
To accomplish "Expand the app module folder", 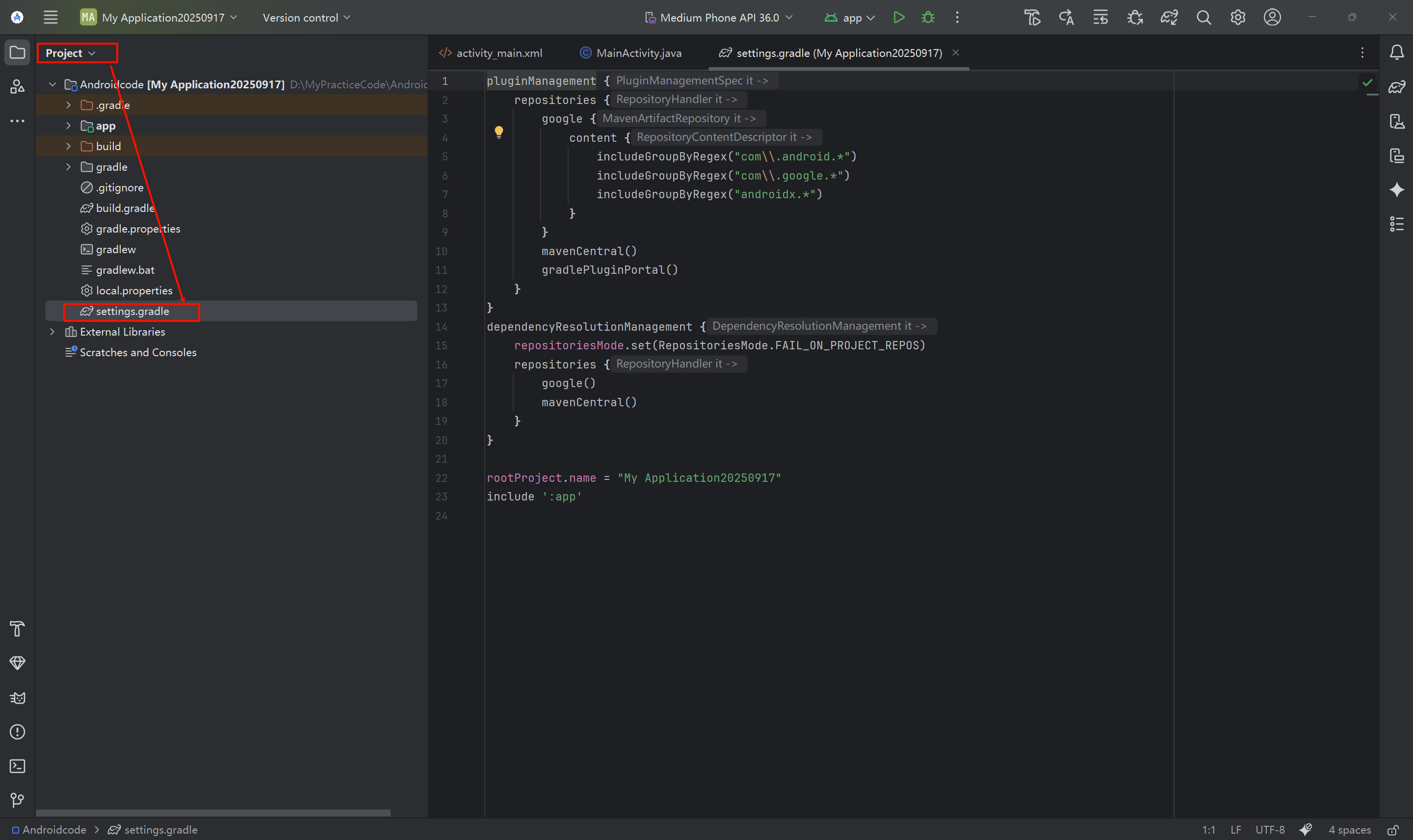I will [x=69, y=126].
